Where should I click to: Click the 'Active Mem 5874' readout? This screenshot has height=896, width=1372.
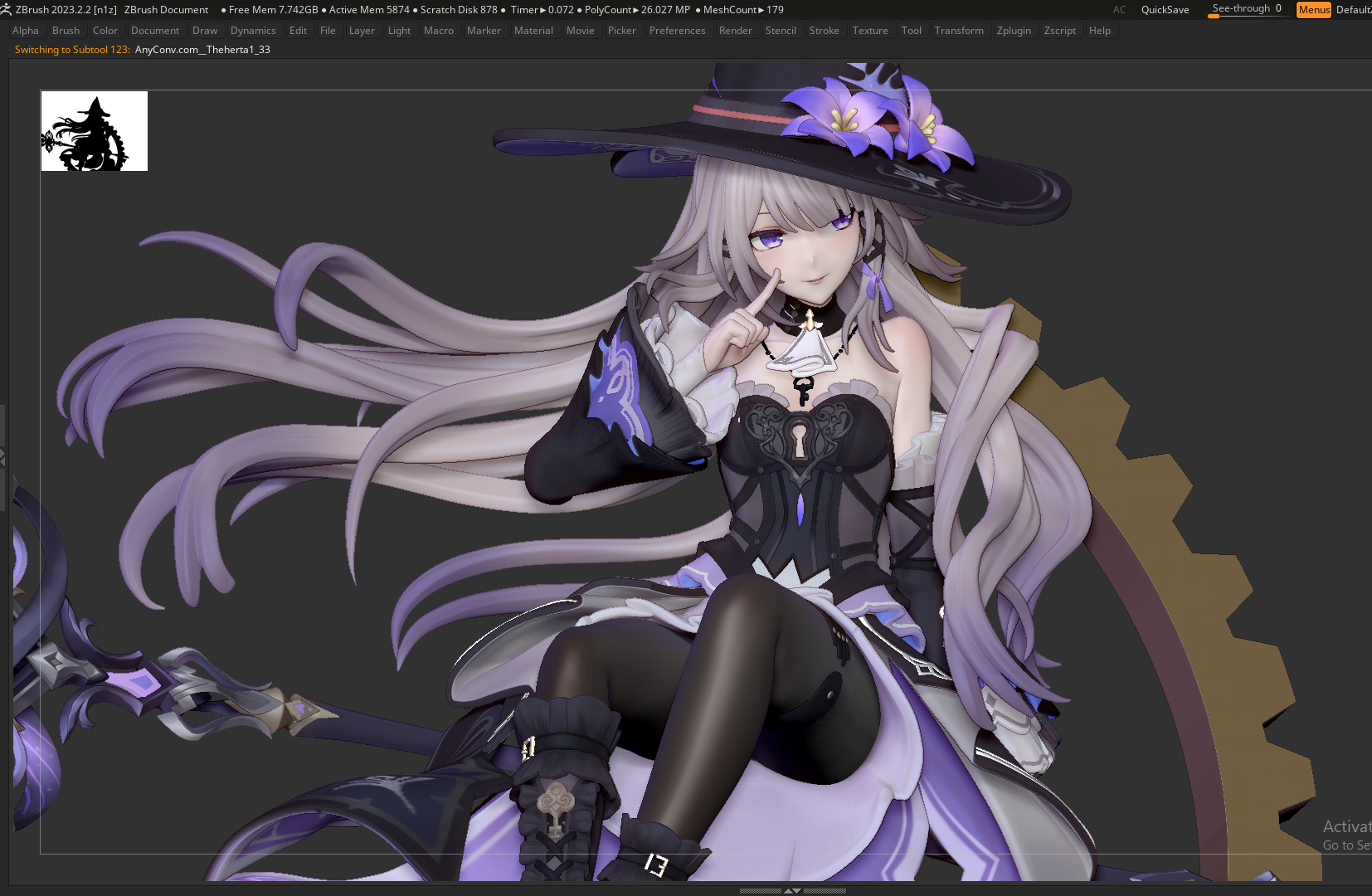(x=369, y=10)
